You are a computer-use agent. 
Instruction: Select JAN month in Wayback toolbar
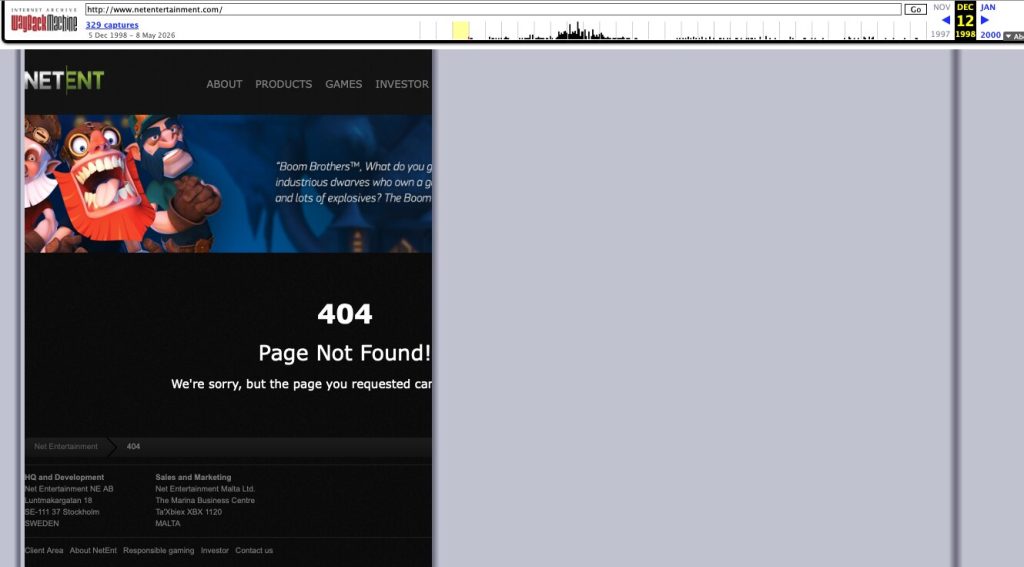987,7
